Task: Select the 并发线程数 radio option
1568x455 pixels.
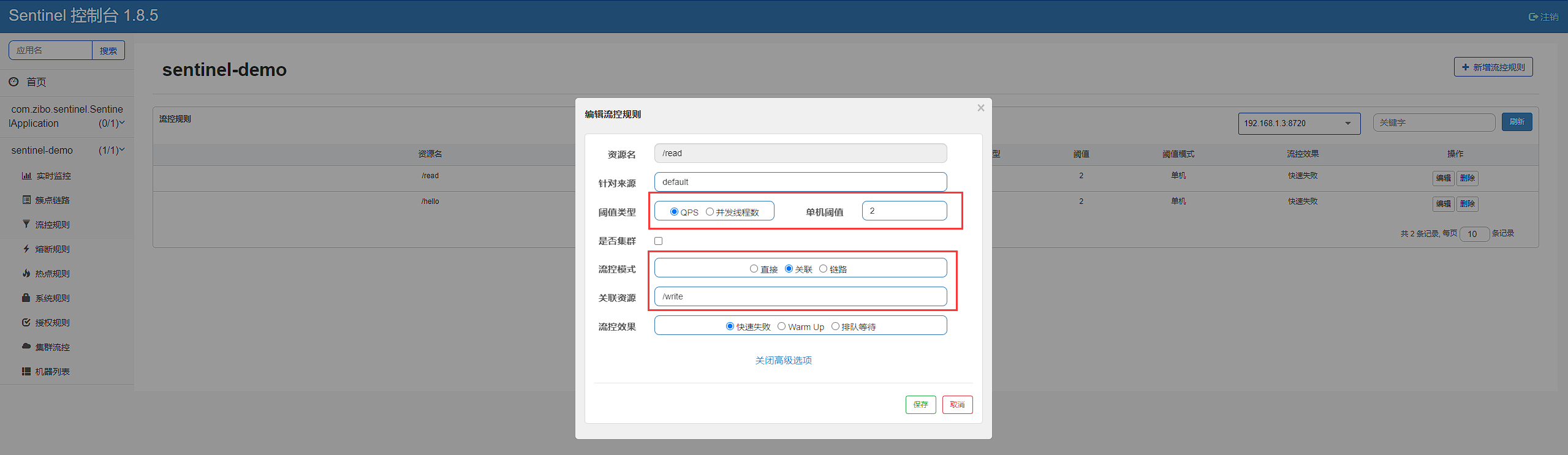Action: (710, 212)
